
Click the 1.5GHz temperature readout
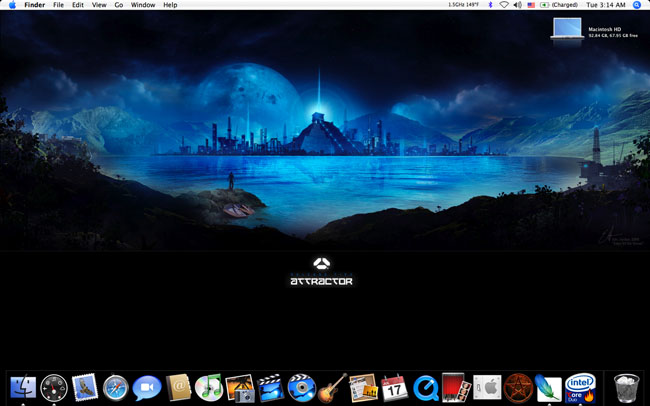click(x=463, y=5)
